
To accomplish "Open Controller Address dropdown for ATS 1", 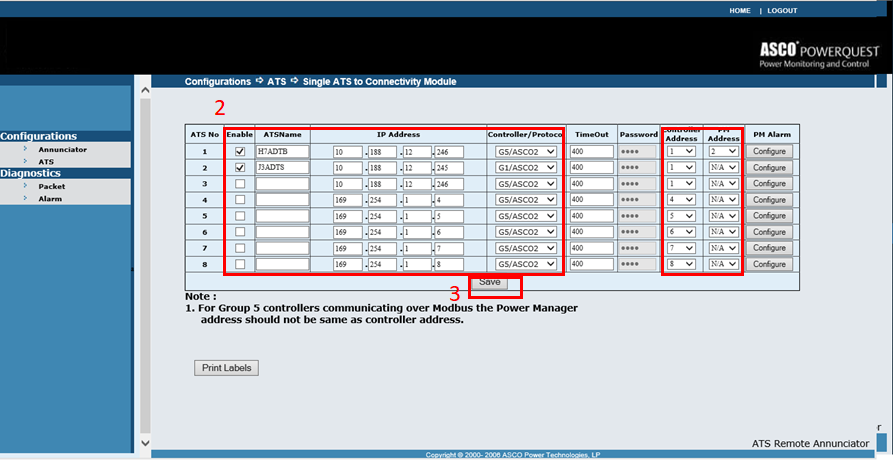I will point(682,152).
